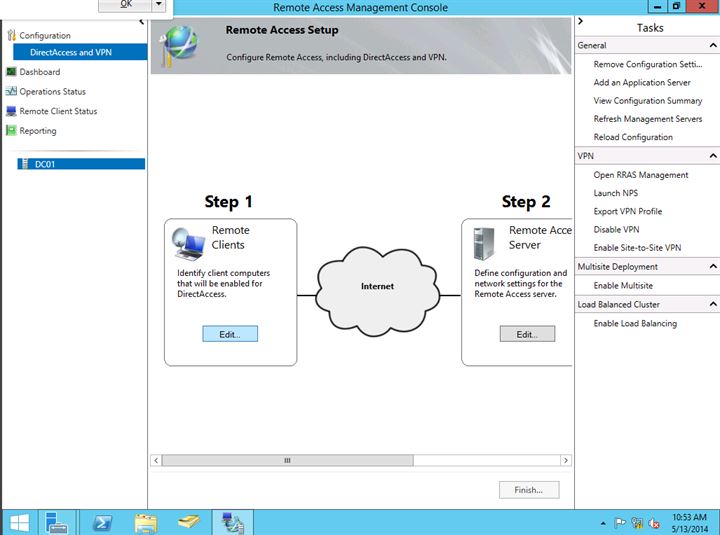This screenshot has height=535, width=720.
Task: Open Operations Status page
Action: coord(52,91)
